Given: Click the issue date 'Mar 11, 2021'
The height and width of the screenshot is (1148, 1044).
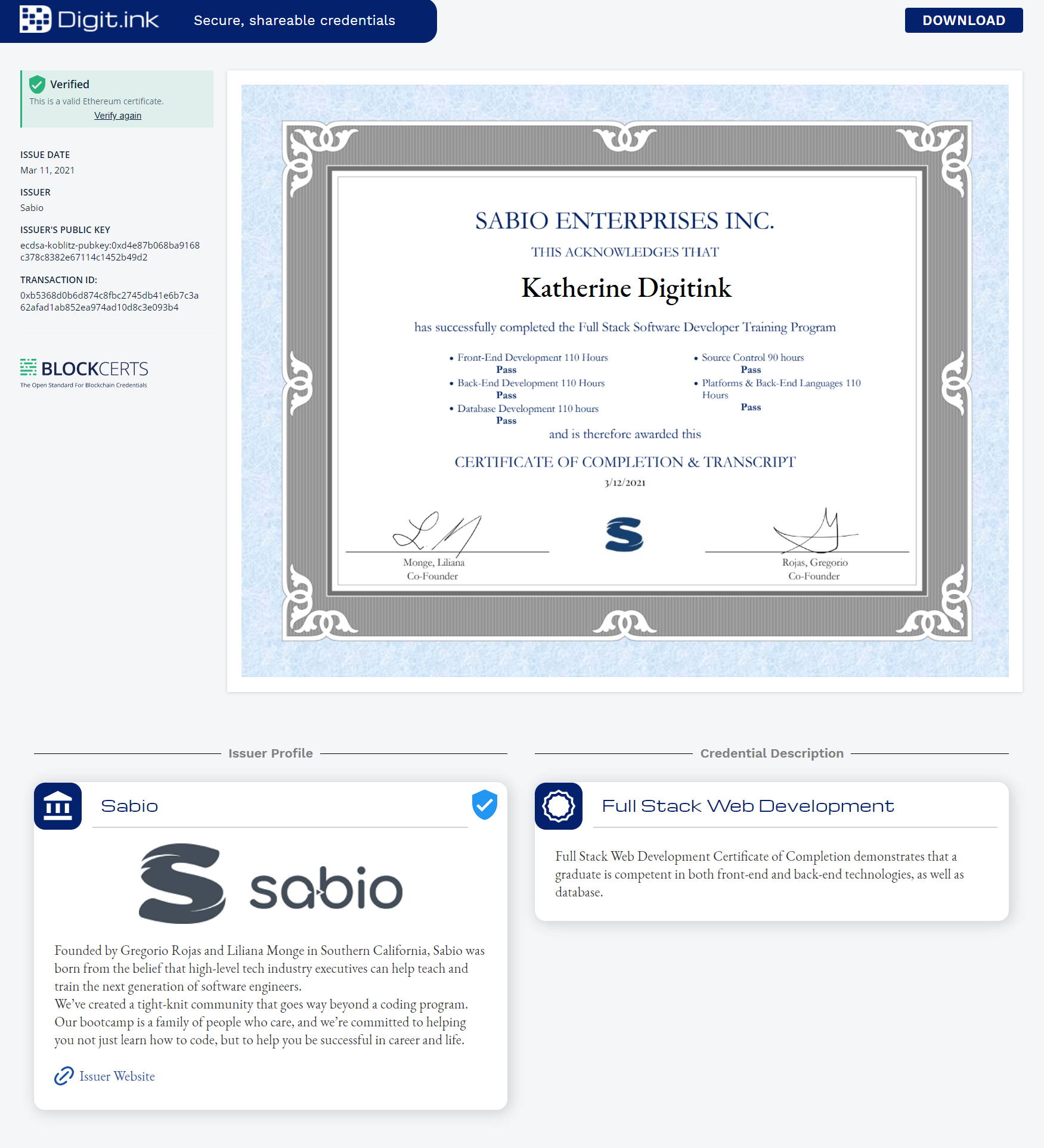Looking at the screenshot, I should (47, 170).
